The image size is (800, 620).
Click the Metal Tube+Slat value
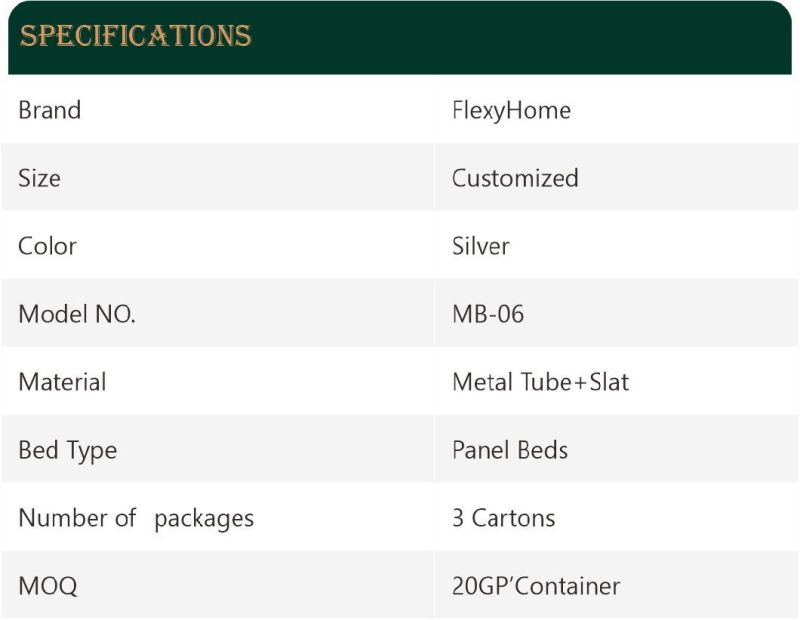pos(540,382)
